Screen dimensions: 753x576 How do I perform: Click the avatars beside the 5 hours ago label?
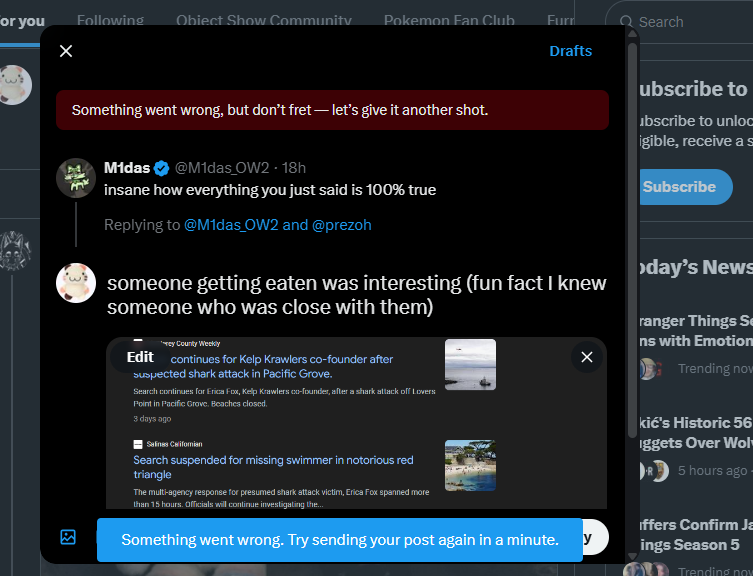point(654,471)
